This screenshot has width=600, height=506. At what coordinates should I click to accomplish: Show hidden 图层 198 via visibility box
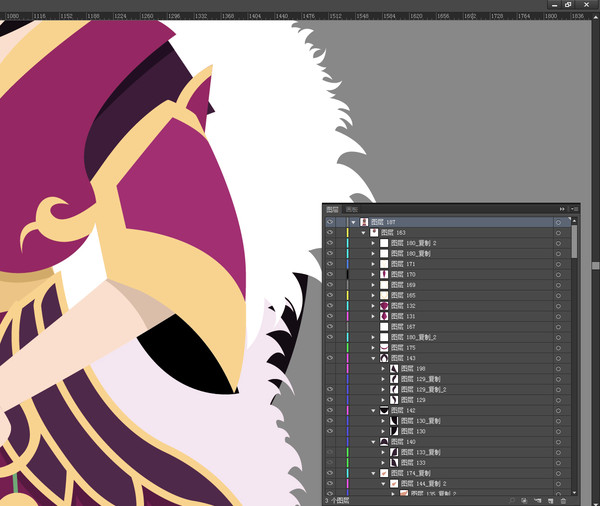click(330, 369)
